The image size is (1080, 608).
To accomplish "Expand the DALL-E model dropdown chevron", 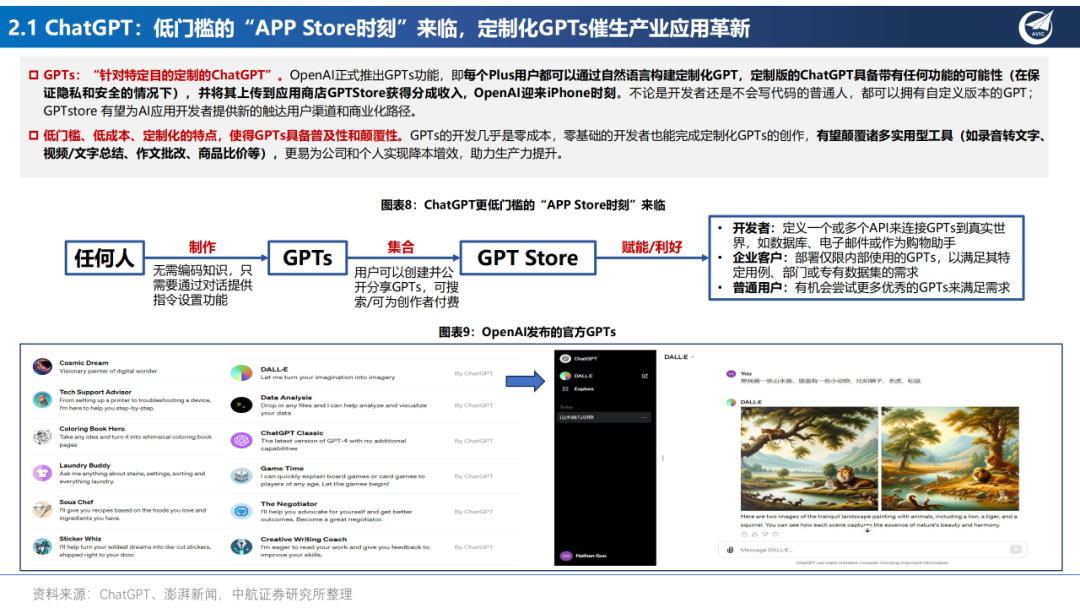I will (x=692, y=357).
